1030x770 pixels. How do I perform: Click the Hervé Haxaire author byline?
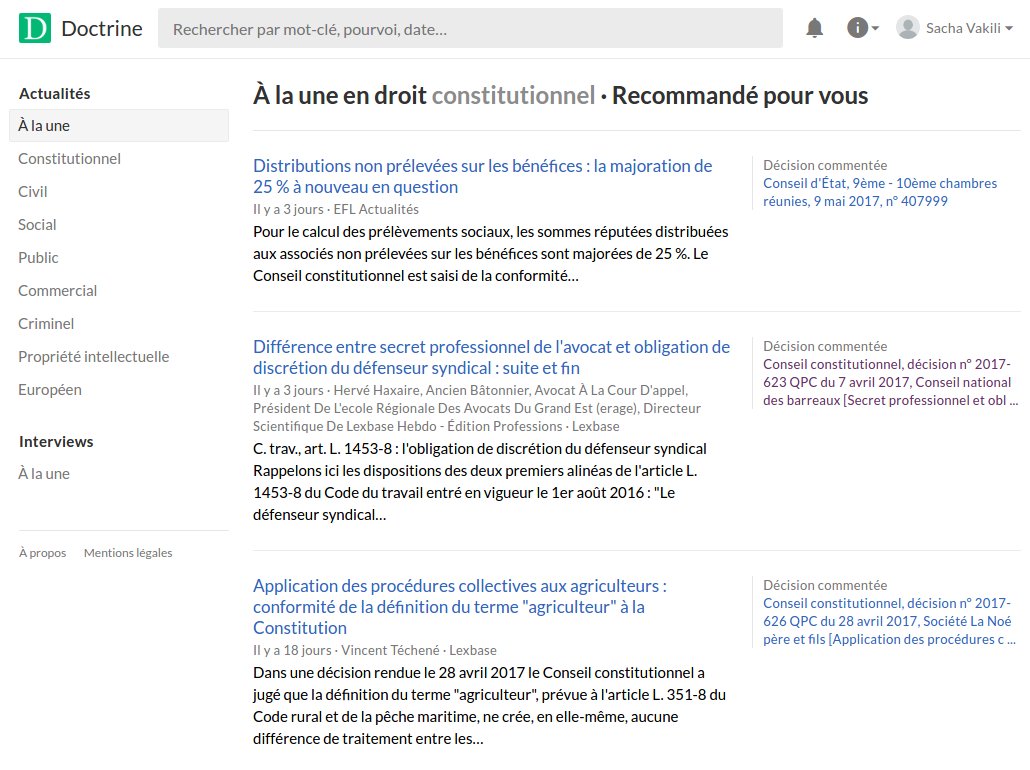click(477, 408)
